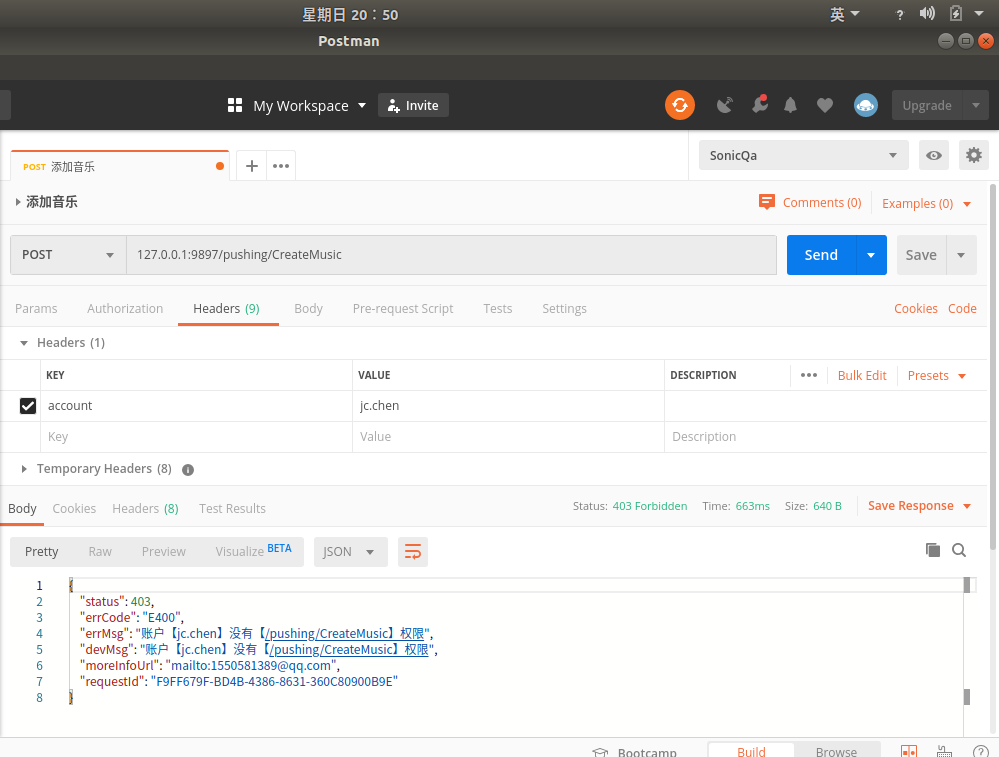Switch to the request Body tab

point(308,308)
